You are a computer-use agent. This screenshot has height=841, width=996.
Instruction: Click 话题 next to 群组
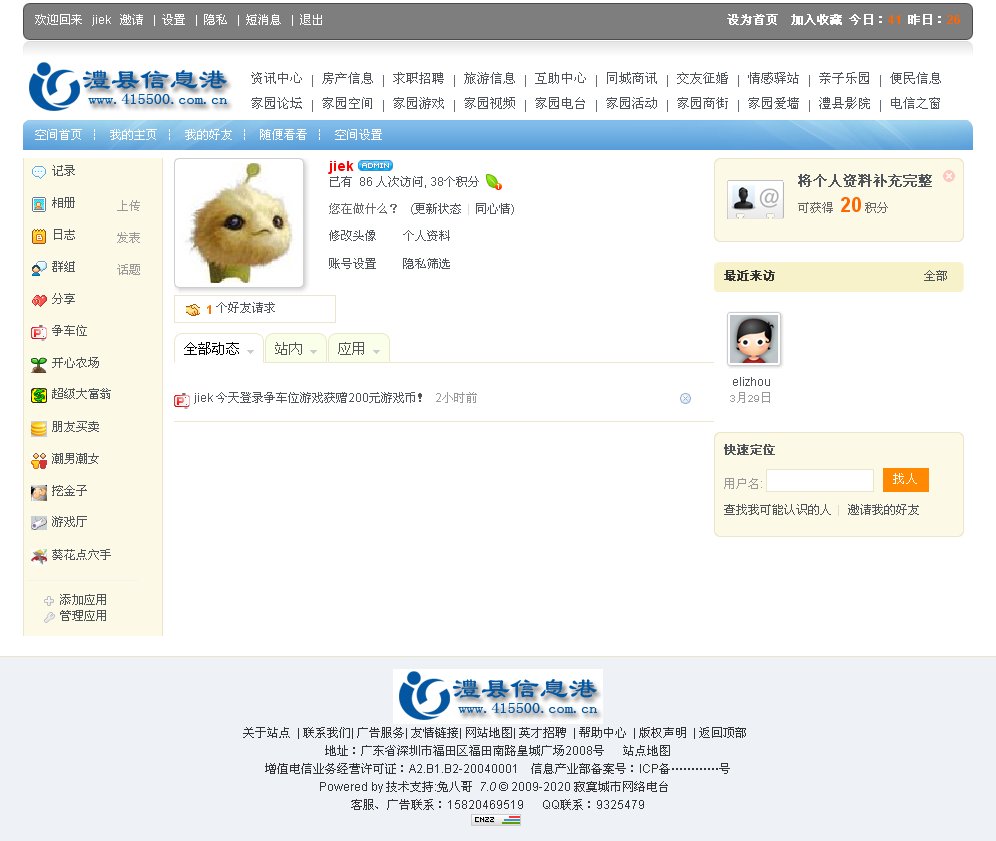128,269
